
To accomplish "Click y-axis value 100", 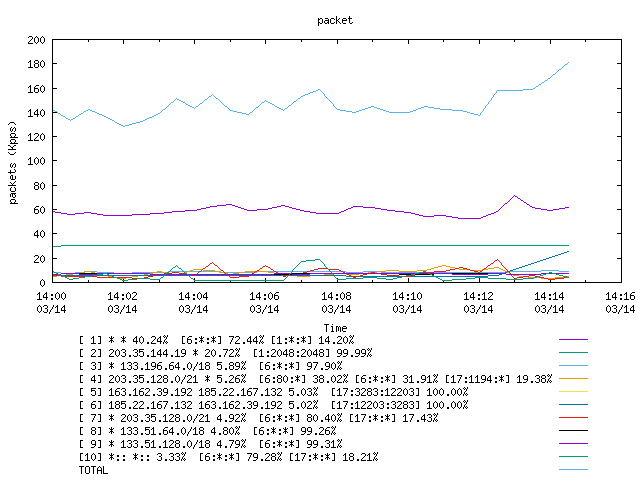I will [x=36, y=161].
